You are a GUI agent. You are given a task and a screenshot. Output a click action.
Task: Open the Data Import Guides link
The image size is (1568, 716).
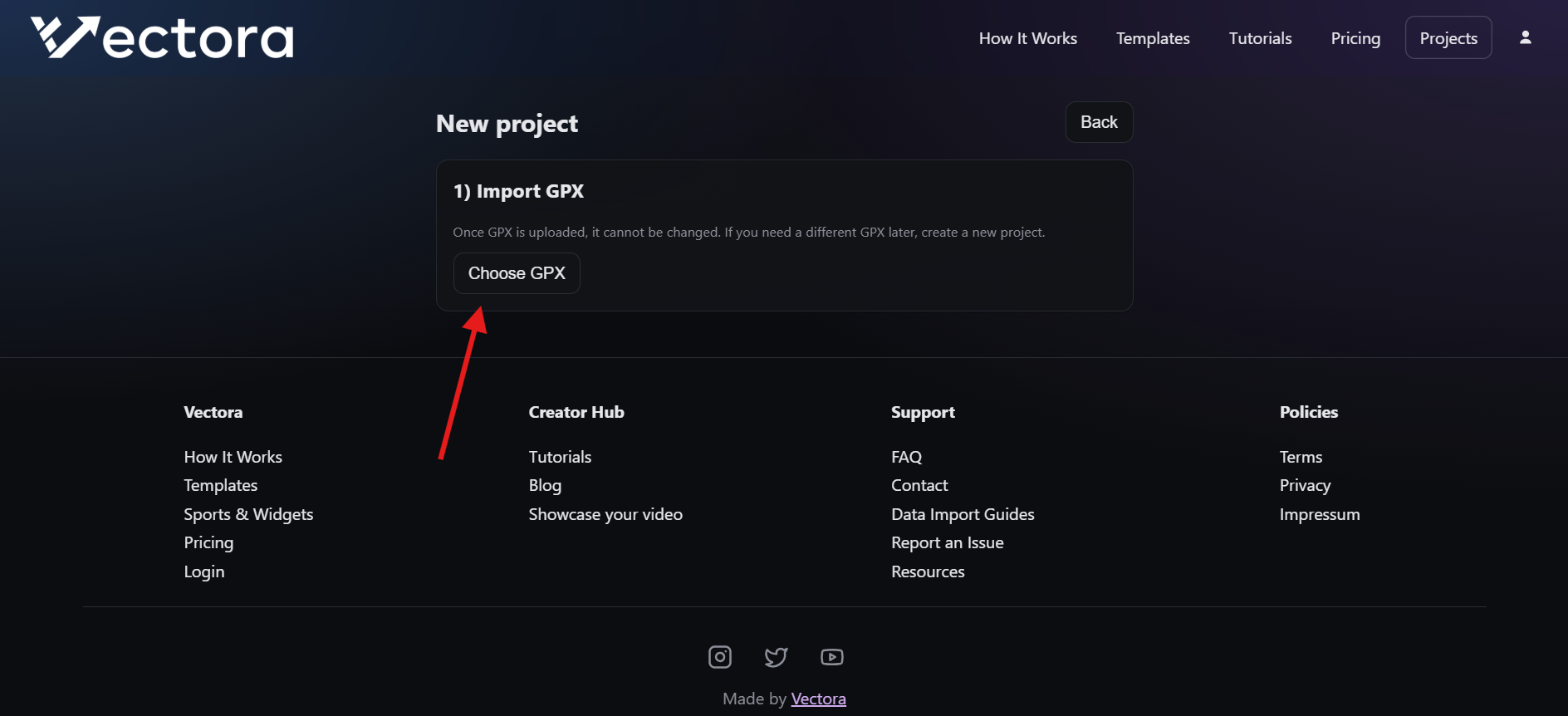(963, 514)
